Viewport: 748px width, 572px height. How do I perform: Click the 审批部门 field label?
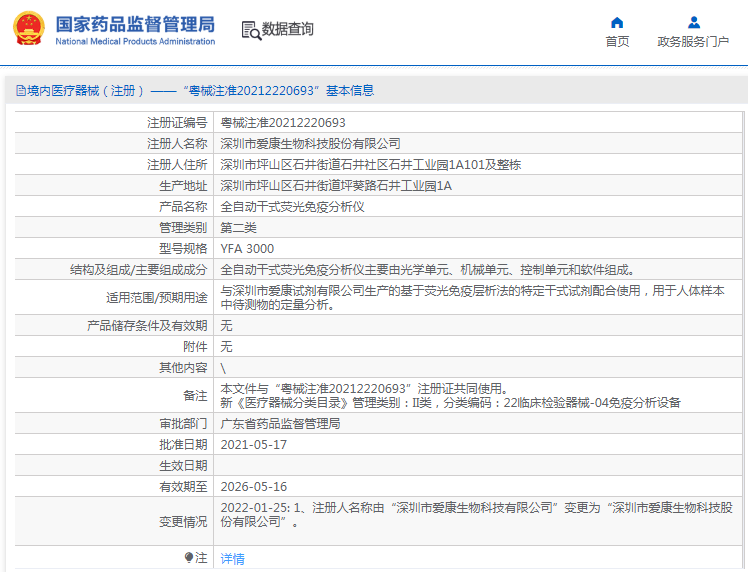click(183, 424)
